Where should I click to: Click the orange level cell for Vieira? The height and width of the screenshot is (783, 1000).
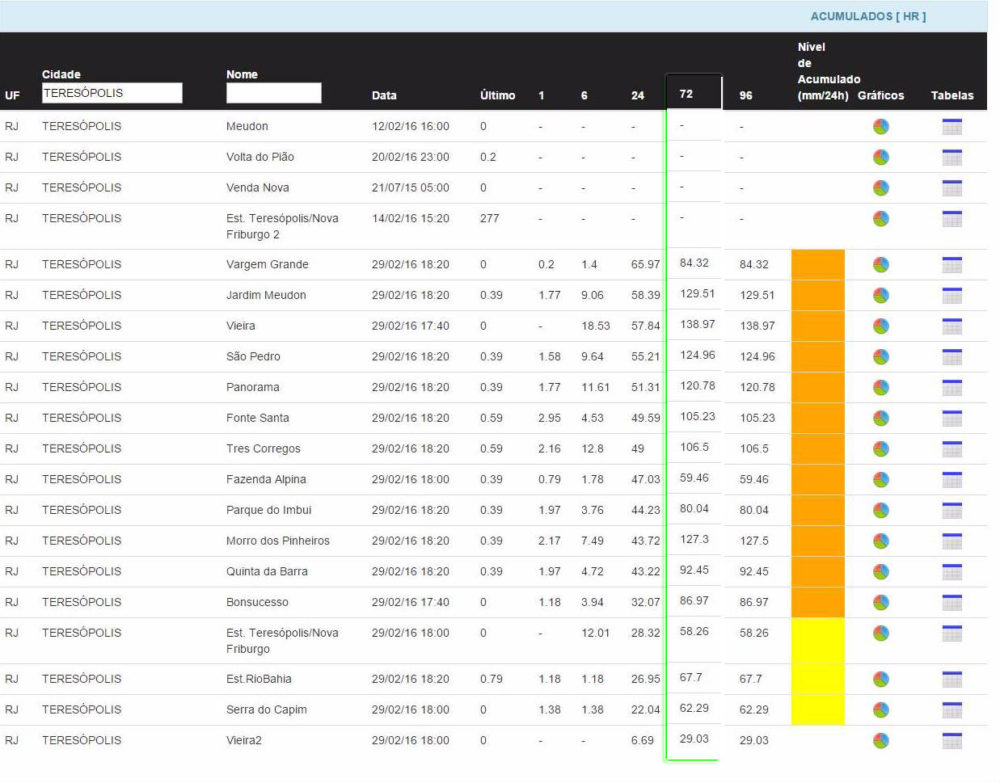pos(817,326)
